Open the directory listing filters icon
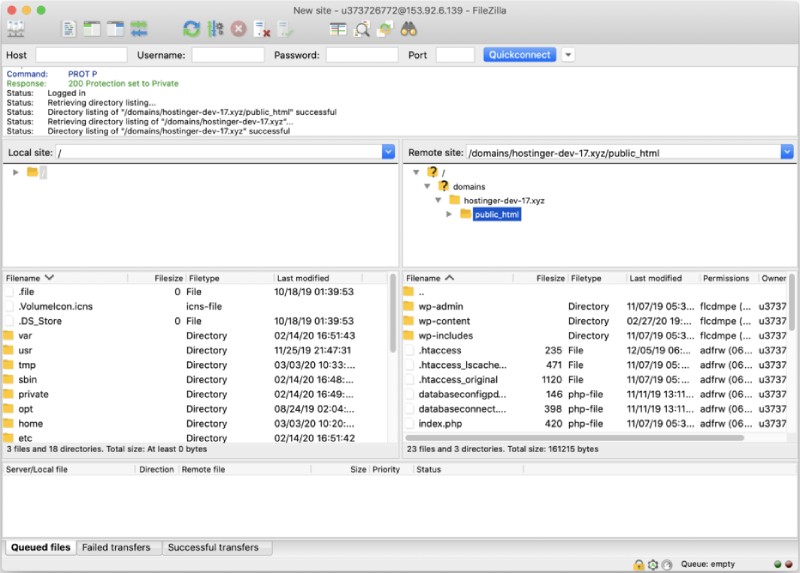Viewport: 800px width, 573px height. [338, 29]
